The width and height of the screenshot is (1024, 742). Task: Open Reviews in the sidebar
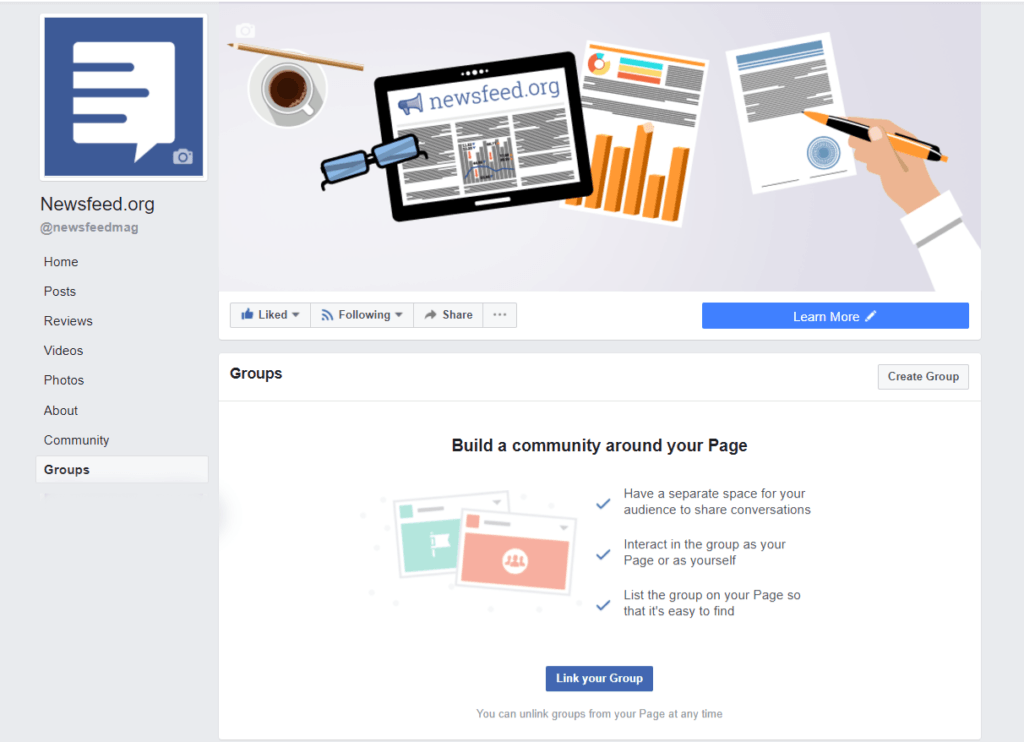pos(68,321)
